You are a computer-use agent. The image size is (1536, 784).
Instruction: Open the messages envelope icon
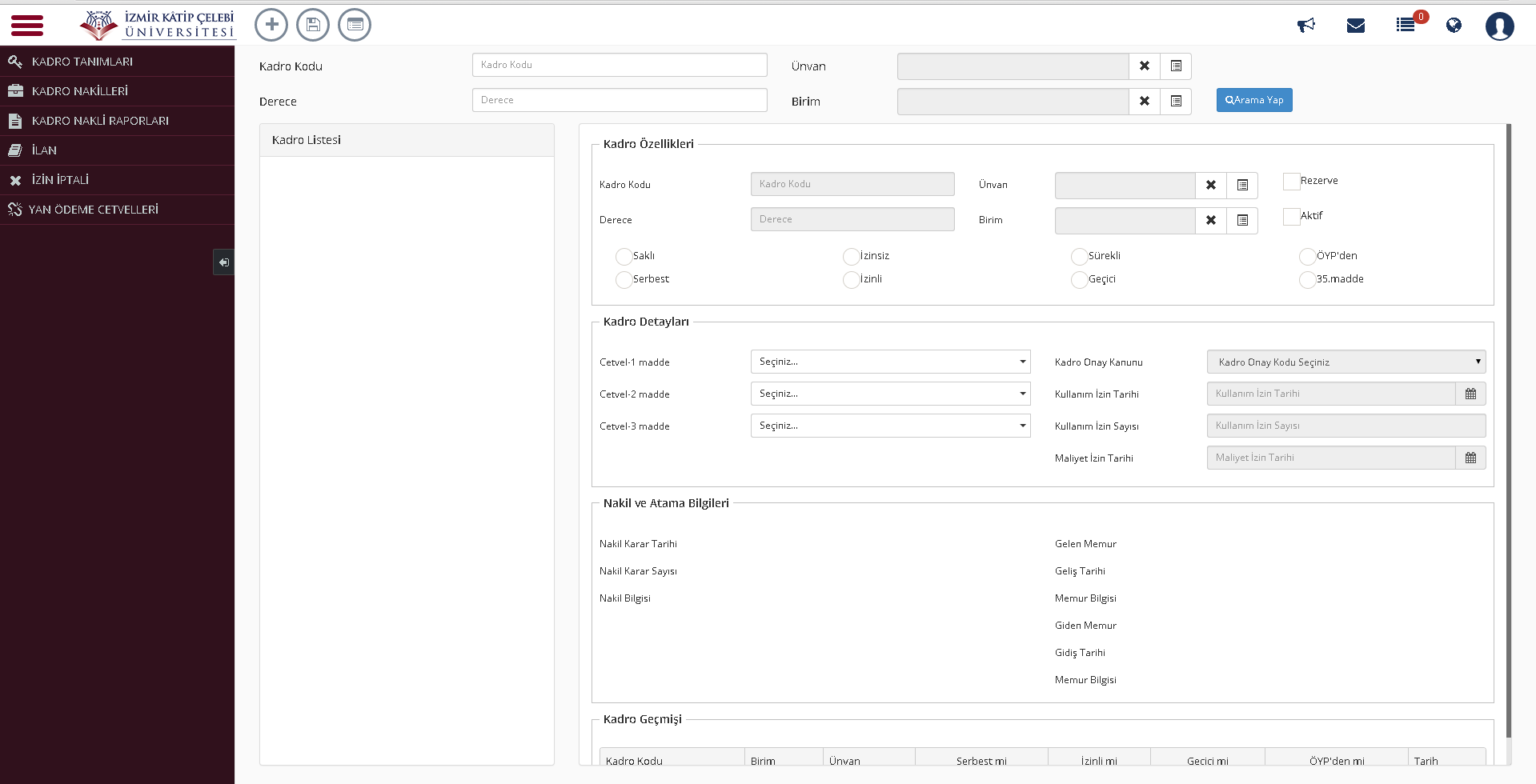pyautogui.click(x=1356, y=26)
